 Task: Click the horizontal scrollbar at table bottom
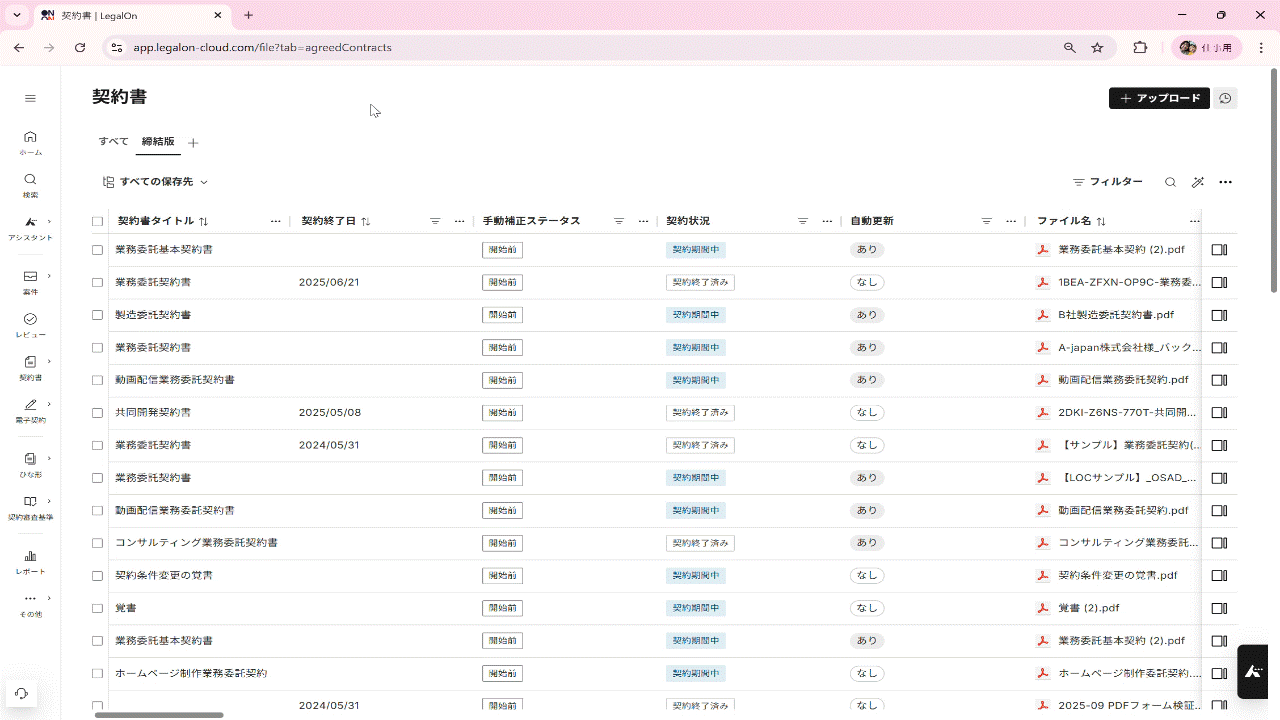[159, 715]
